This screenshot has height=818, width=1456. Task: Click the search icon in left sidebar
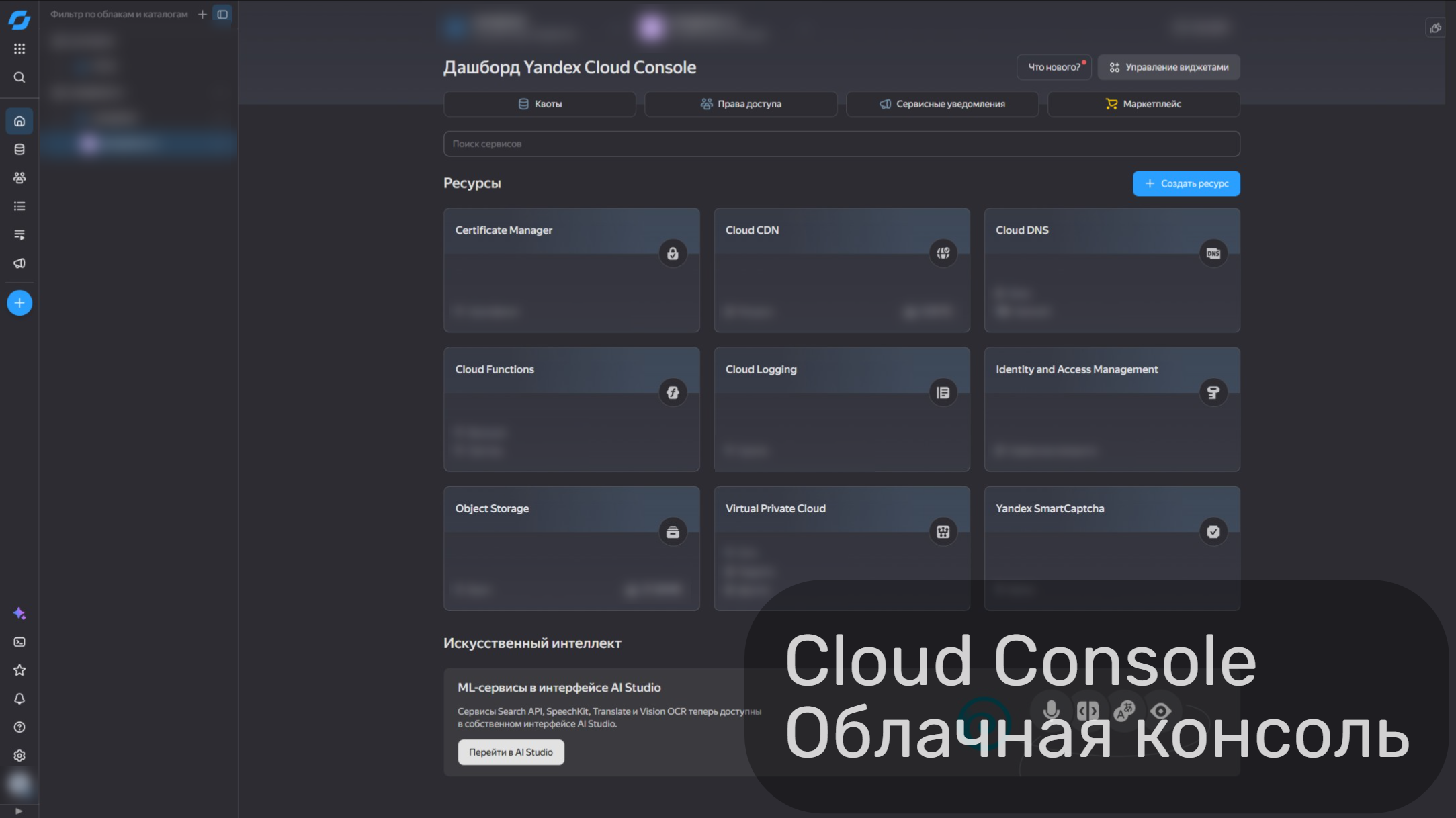pyautogui.click(x=19, y=77)
